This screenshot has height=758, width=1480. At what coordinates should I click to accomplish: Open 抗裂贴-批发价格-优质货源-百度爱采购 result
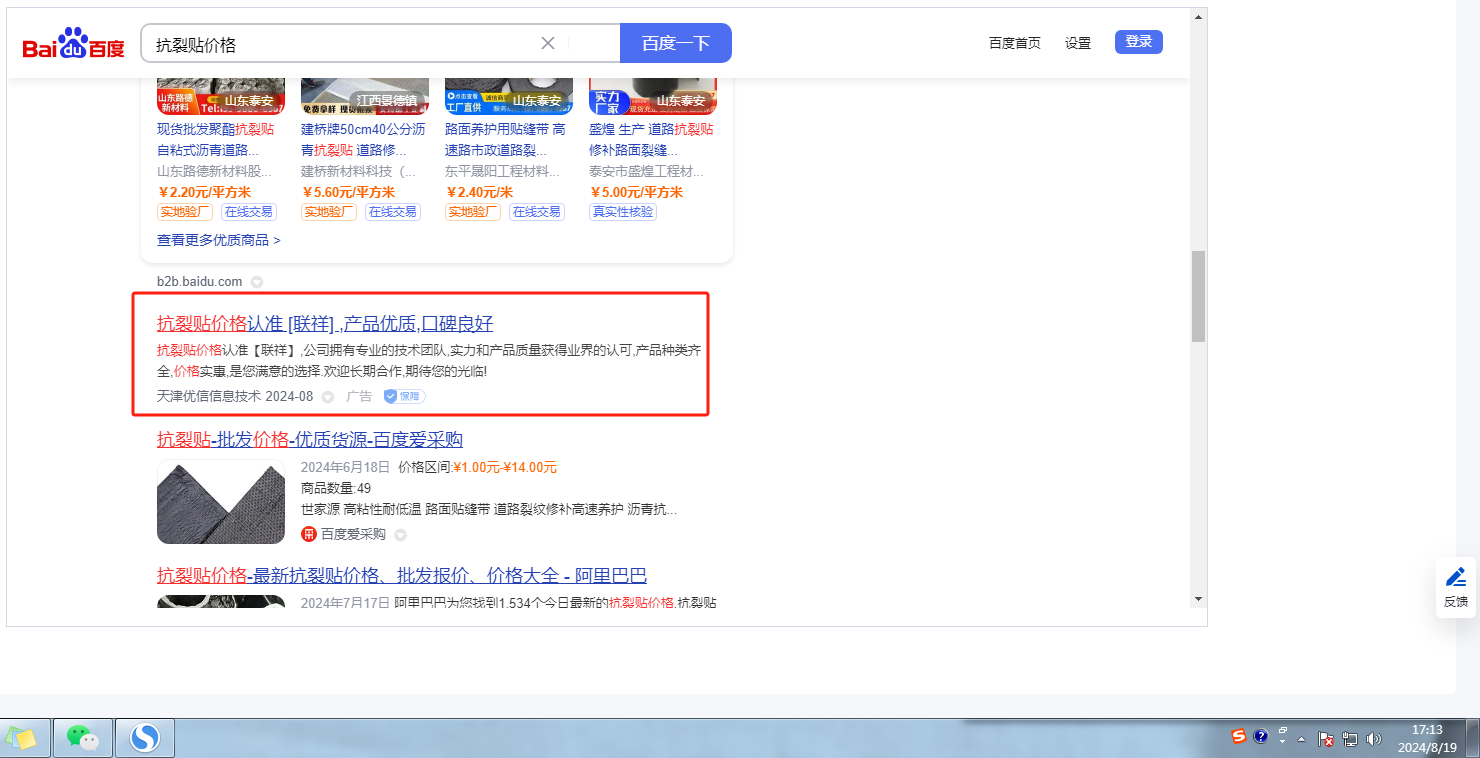pos(310,440)
